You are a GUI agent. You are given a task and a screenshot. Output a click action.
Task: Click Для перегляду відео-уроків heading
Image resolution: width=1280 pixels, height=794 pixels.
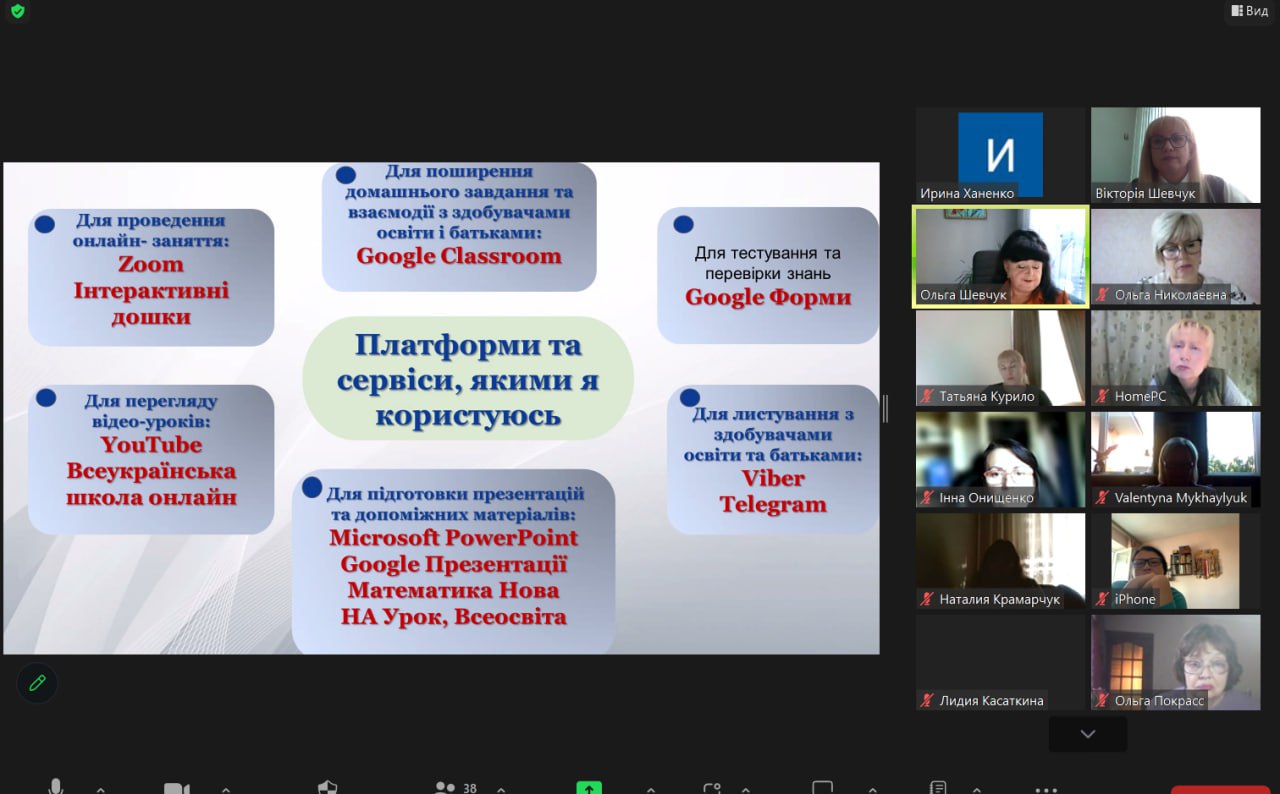pos(151,411)
